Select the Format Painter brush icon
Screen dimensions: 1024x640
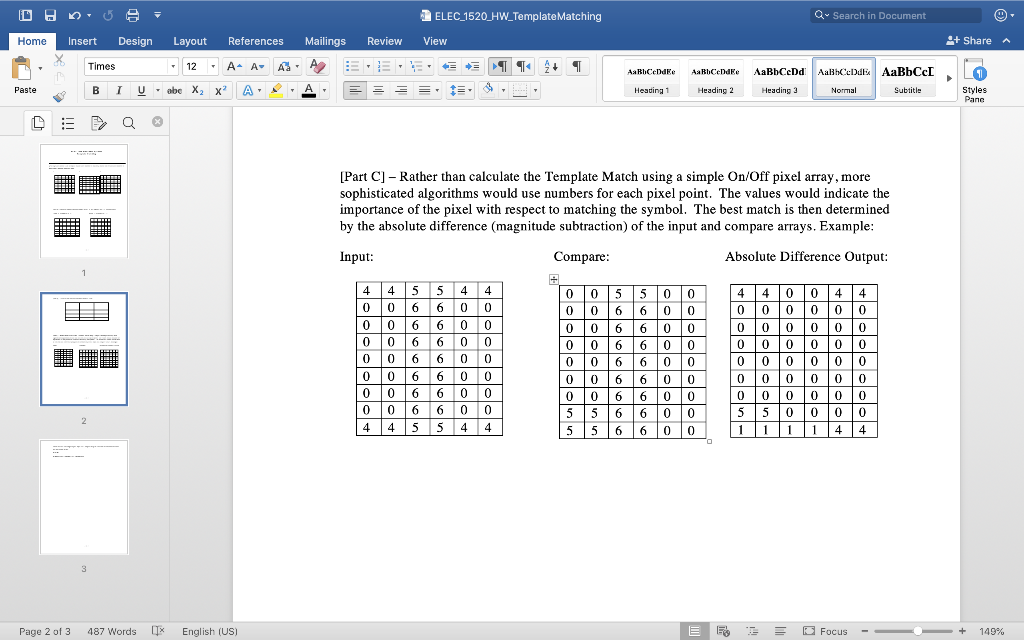[x=59, y=97]
